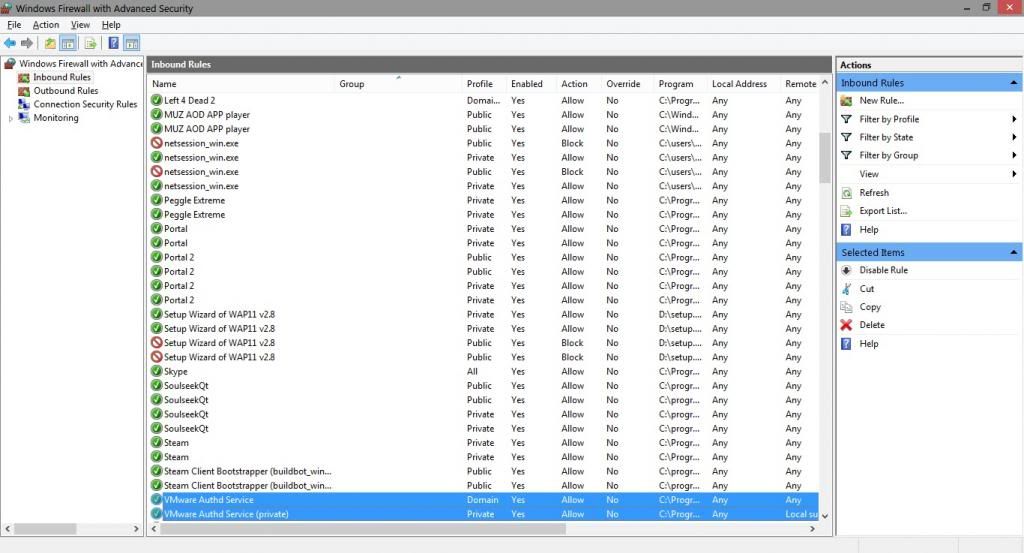This screenshot has height=553, width=1024.
Task: Toggle the console tree pane toolbar icon
Action: pyautogui.click(x=69, y=43)
